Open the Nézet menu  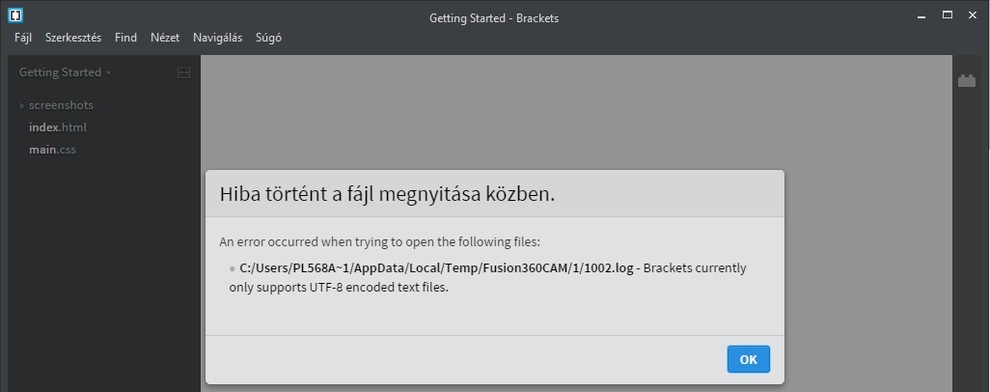click(165, 38)
